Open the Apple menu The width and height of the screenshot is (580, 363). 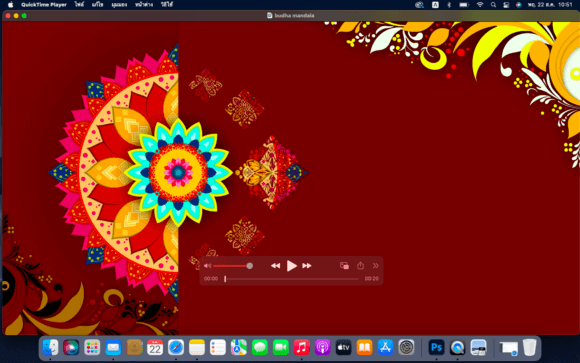click(x=11, y=5)
